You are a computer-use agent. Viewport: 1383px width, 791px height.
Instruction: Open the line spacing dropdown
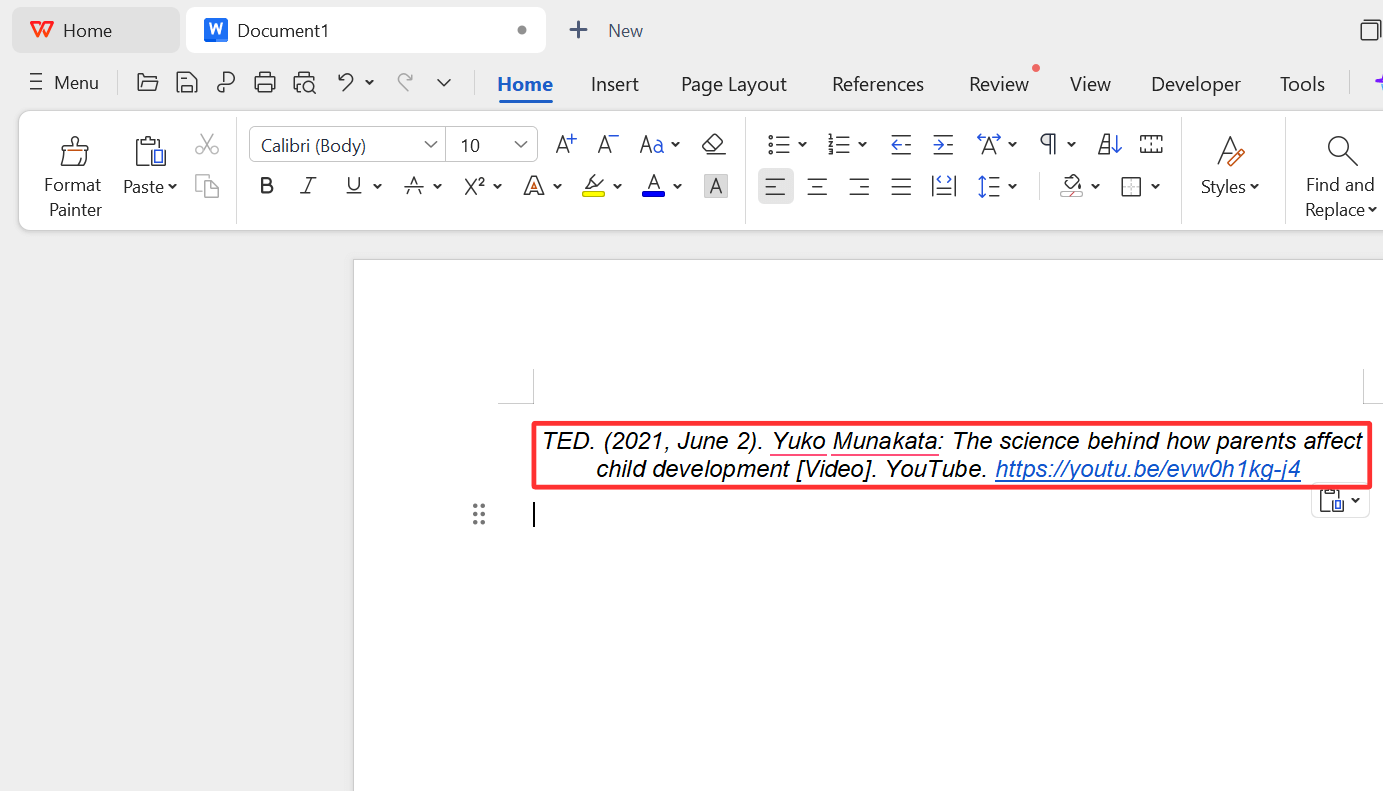click(x=997, y=186)
